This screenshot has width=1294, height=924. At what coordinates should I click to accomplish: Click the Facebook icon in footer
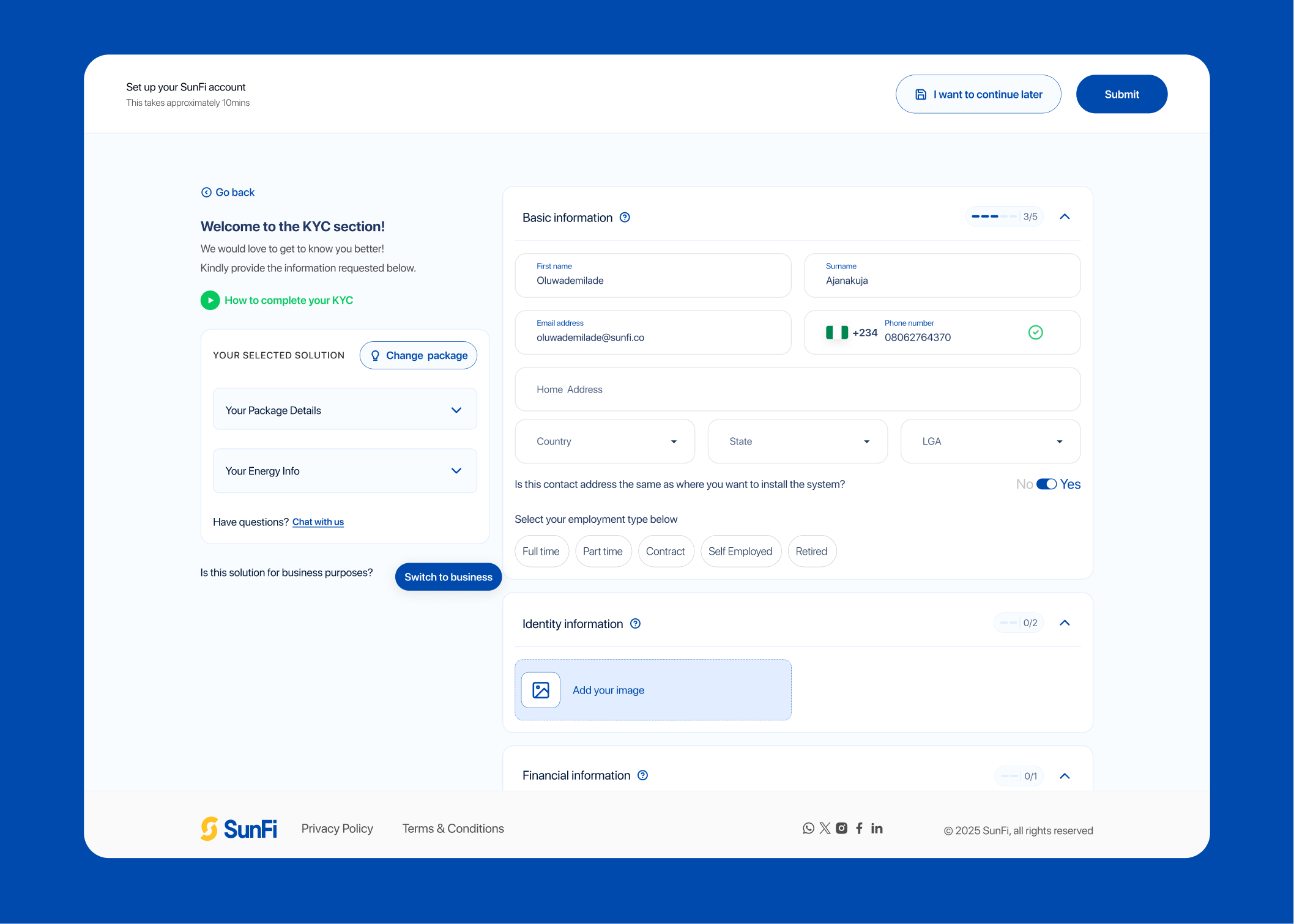pyautogui.click(x=859, y=828)
